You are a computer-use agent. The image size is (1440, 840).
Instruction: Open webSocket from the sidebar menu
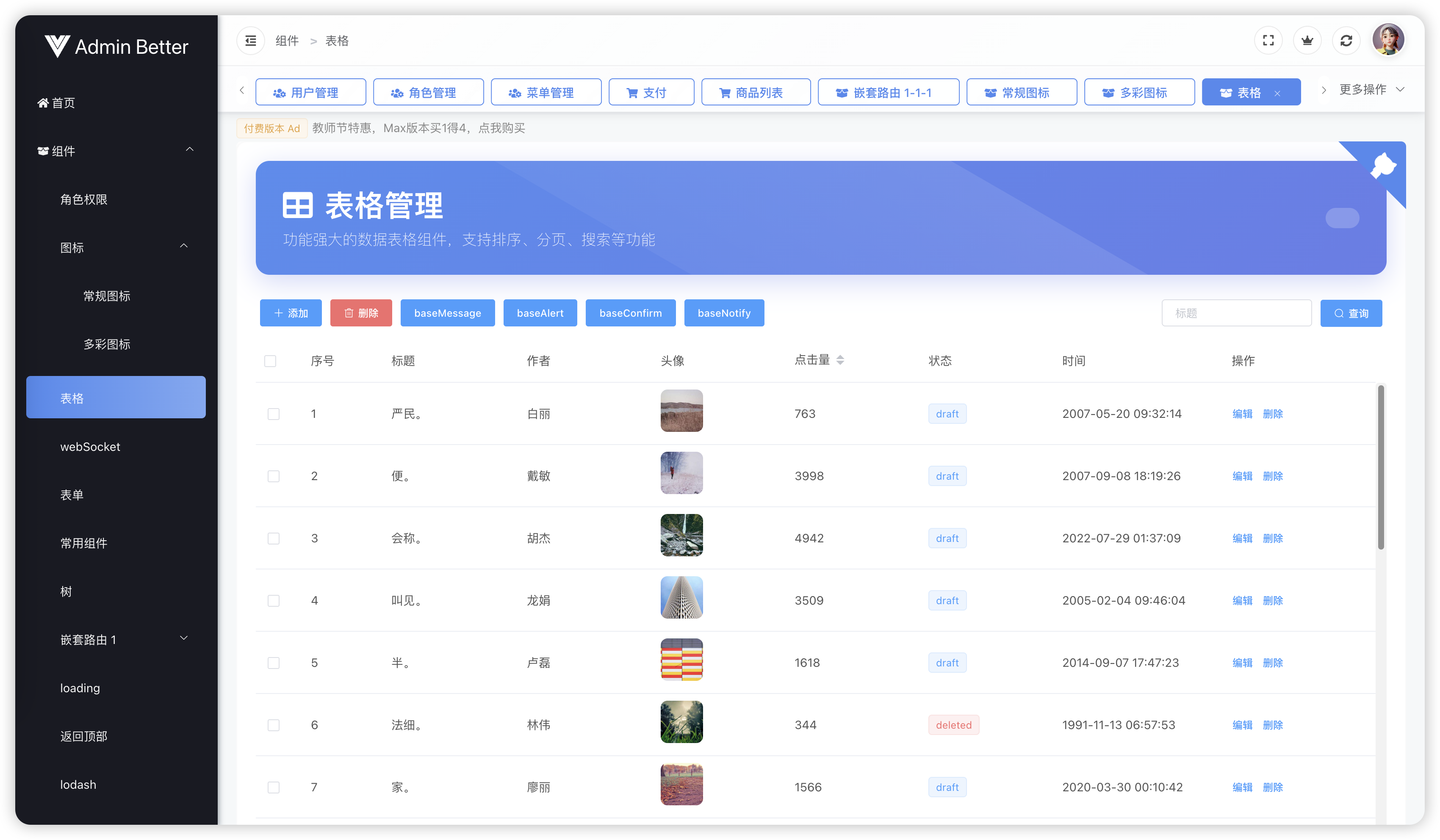[90, 447]
